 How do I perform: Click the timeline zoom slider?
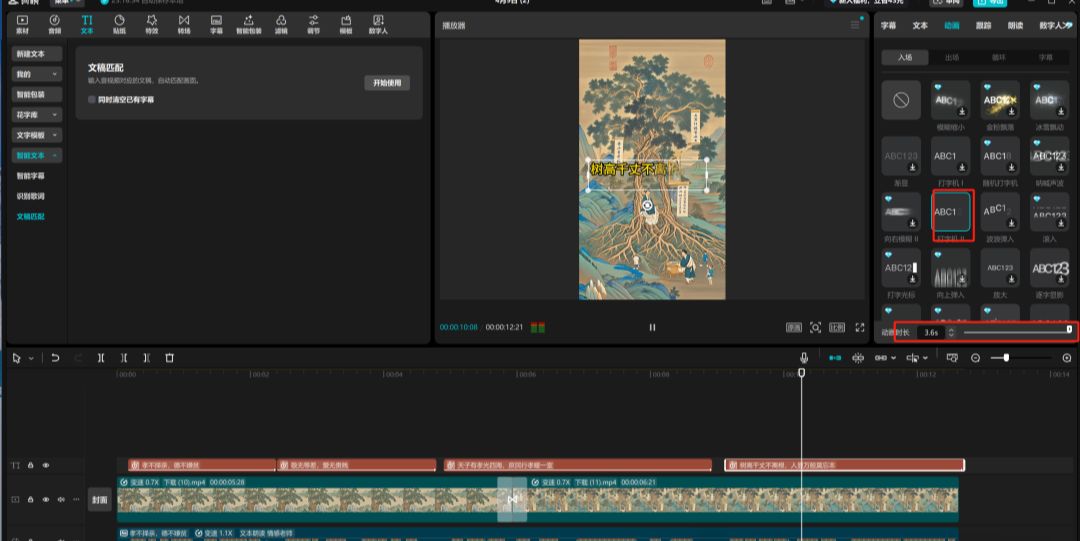coord(1019,358)
